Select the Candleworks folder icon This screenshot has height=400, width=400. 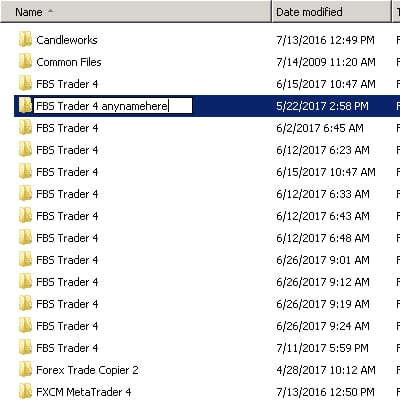point(25,40)
